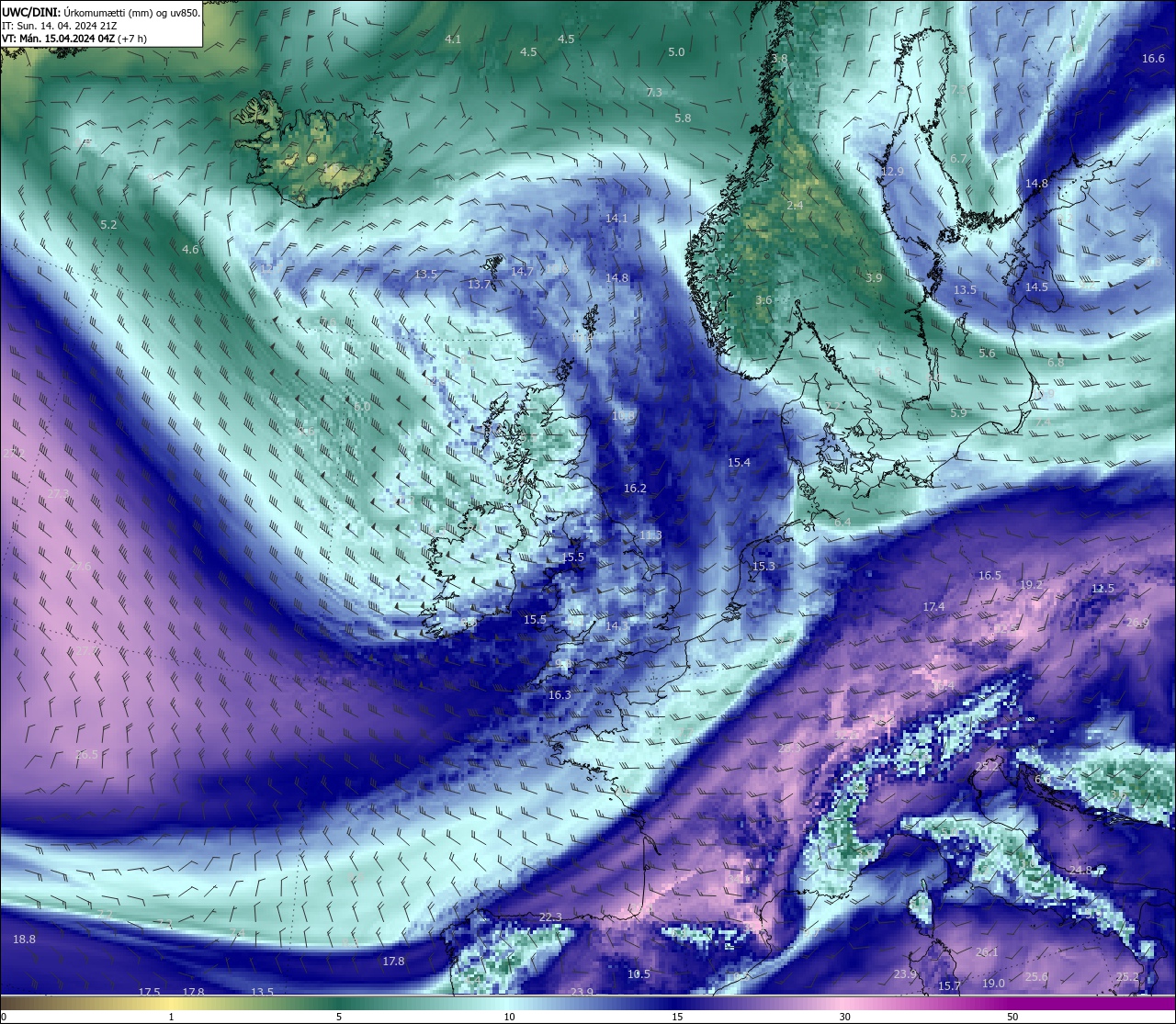Viewport: 1176px width, 1024px height.
Task: Click the 22.3 value label
Action: [549, 917]
